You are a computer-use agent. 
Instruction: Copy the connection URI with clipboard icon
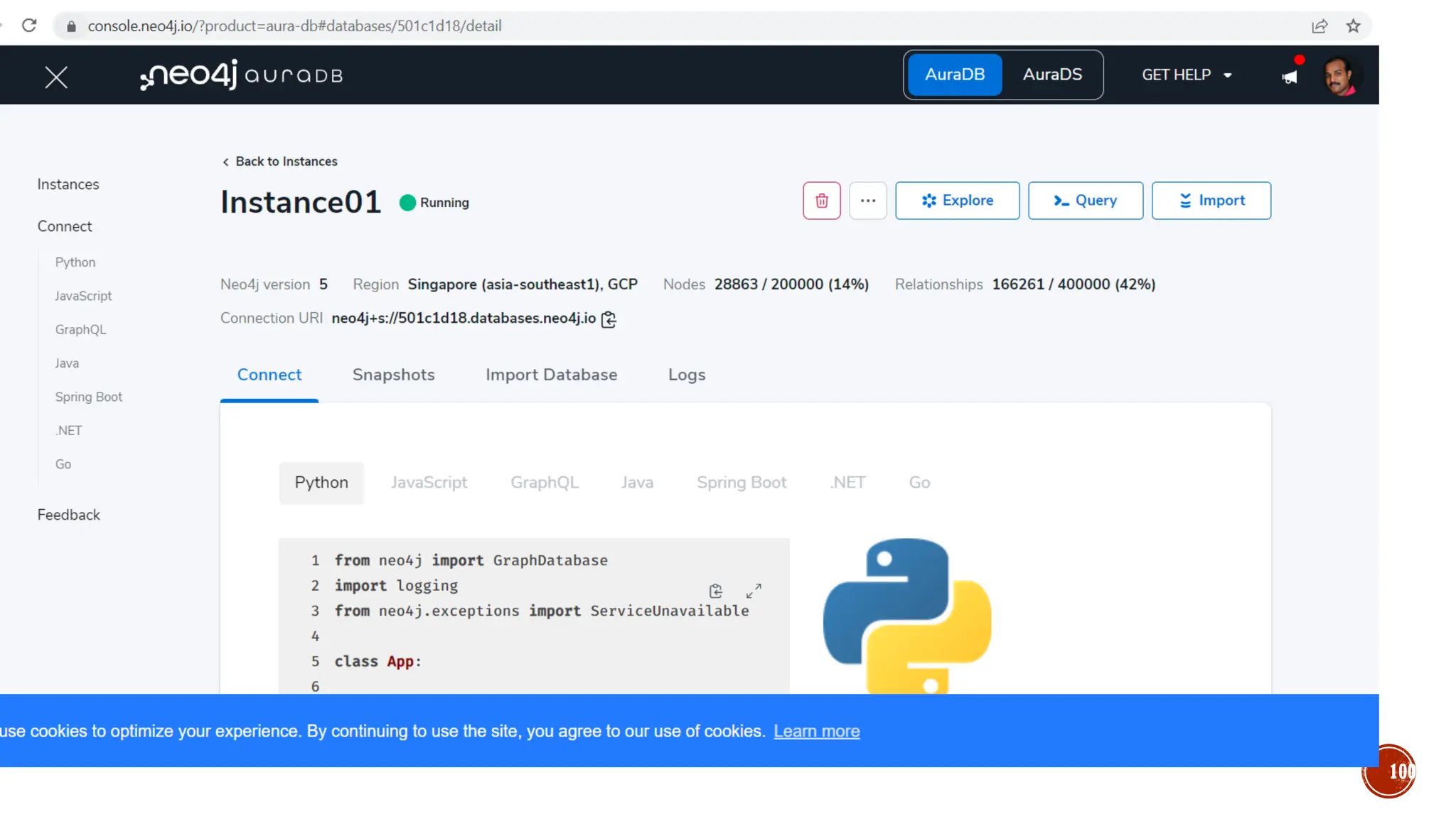[x=609, y=319]
